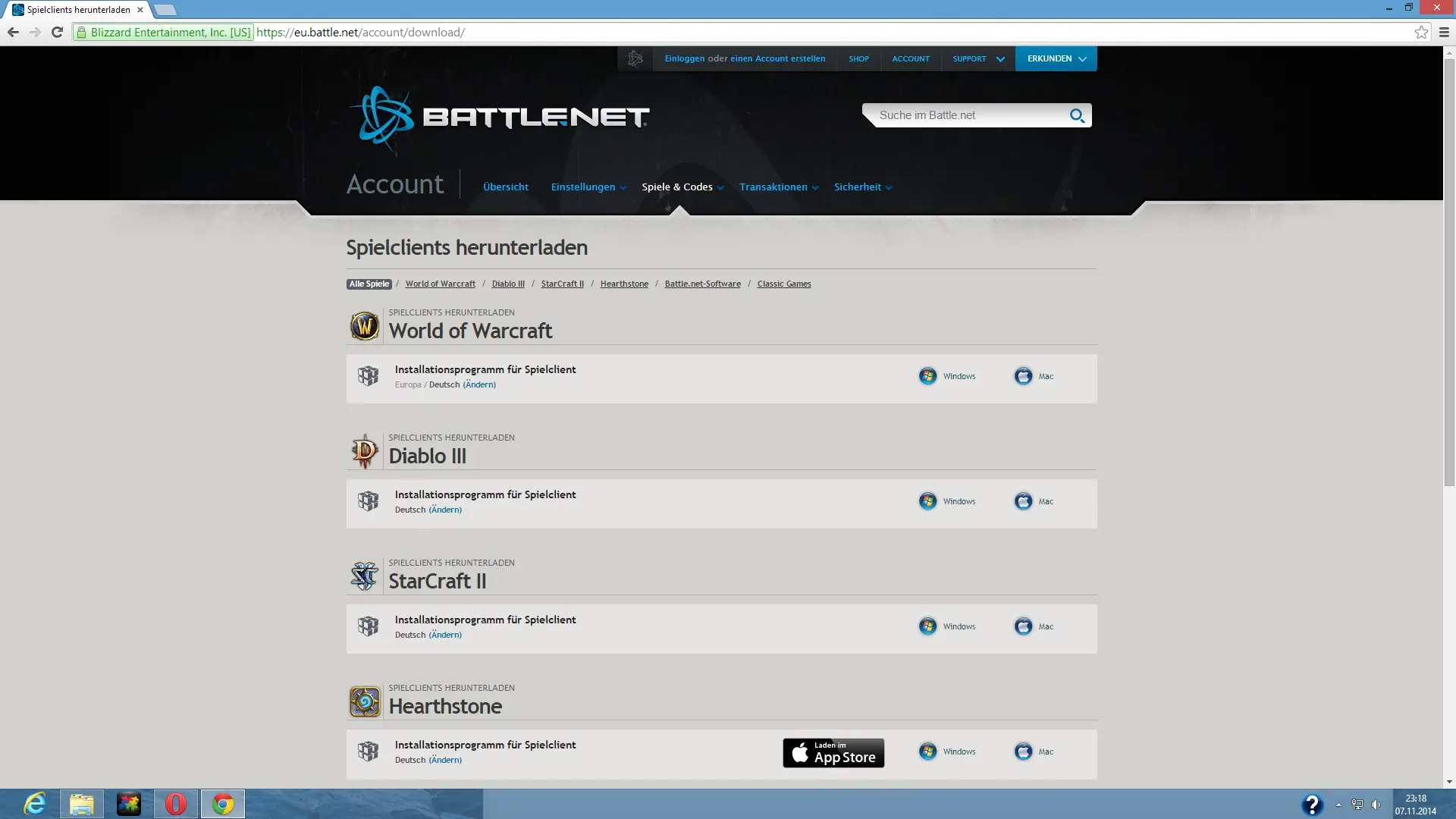Image resolution: width=1456 pixels, height=819 pixels.
Task: Click Diablo III installer box icon
Action: pyautogui.click(x=368, y=500)
